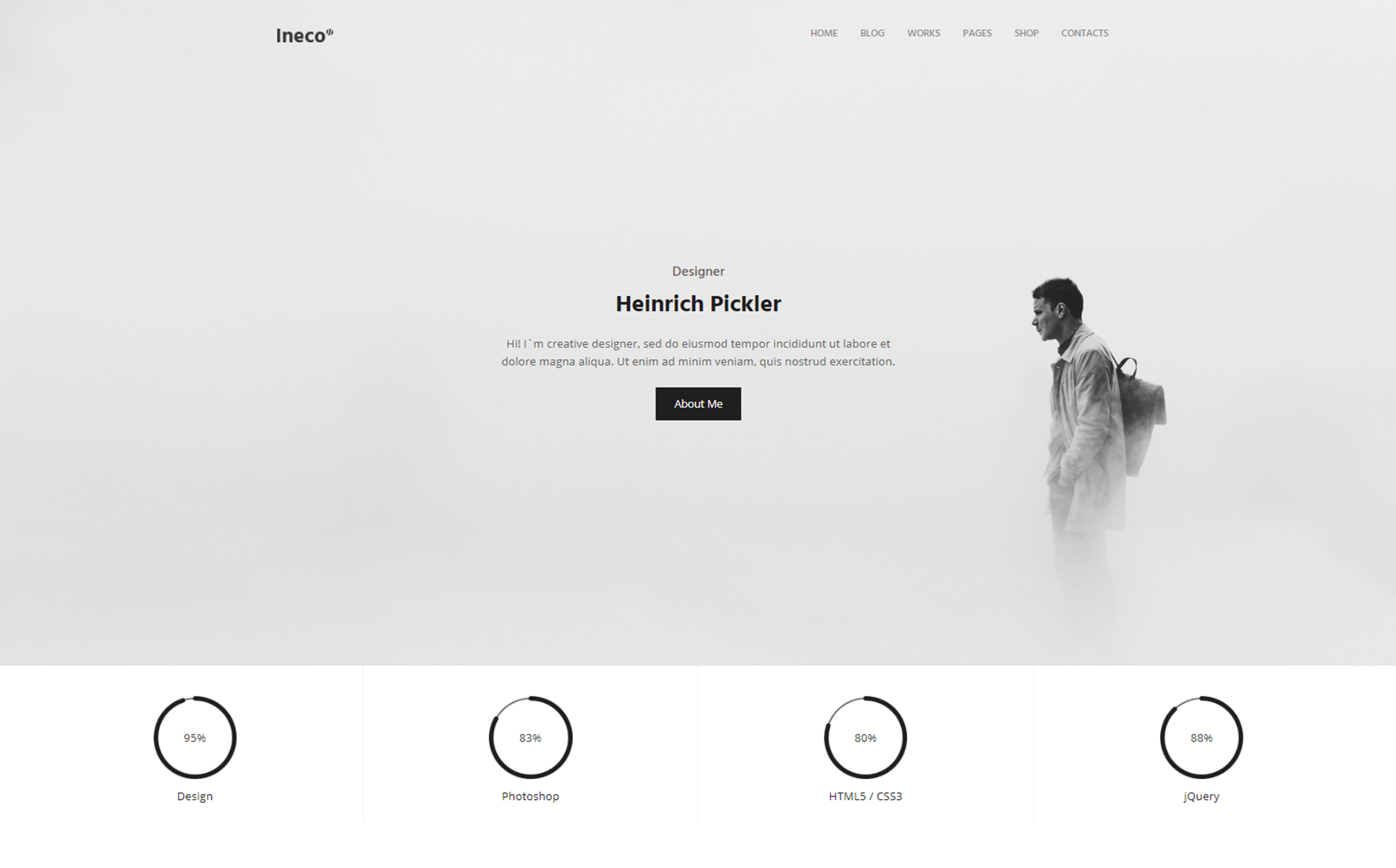Click the 95% Design progress indicator

[x=194, y=737]
